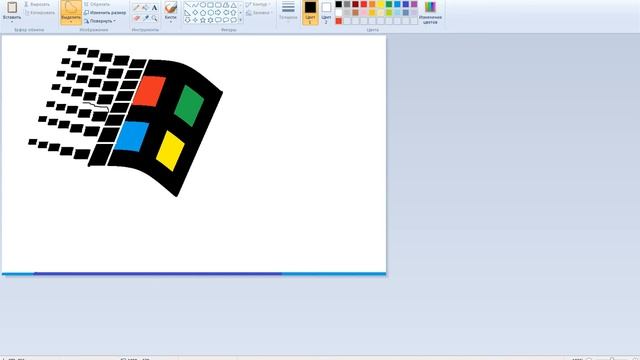Open the Выделить selection dropdown arrow
Screen dimensions: 640x360
click(x=71, y=22)
